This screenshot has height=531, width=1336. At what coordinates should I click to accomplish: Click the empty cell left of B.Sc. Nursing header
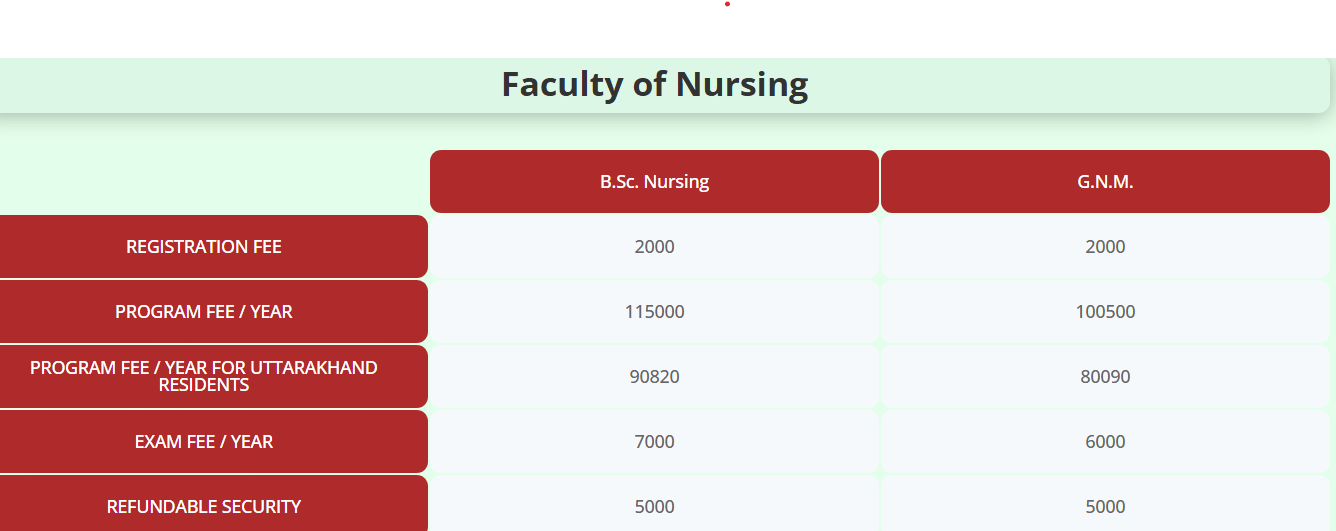214,182
